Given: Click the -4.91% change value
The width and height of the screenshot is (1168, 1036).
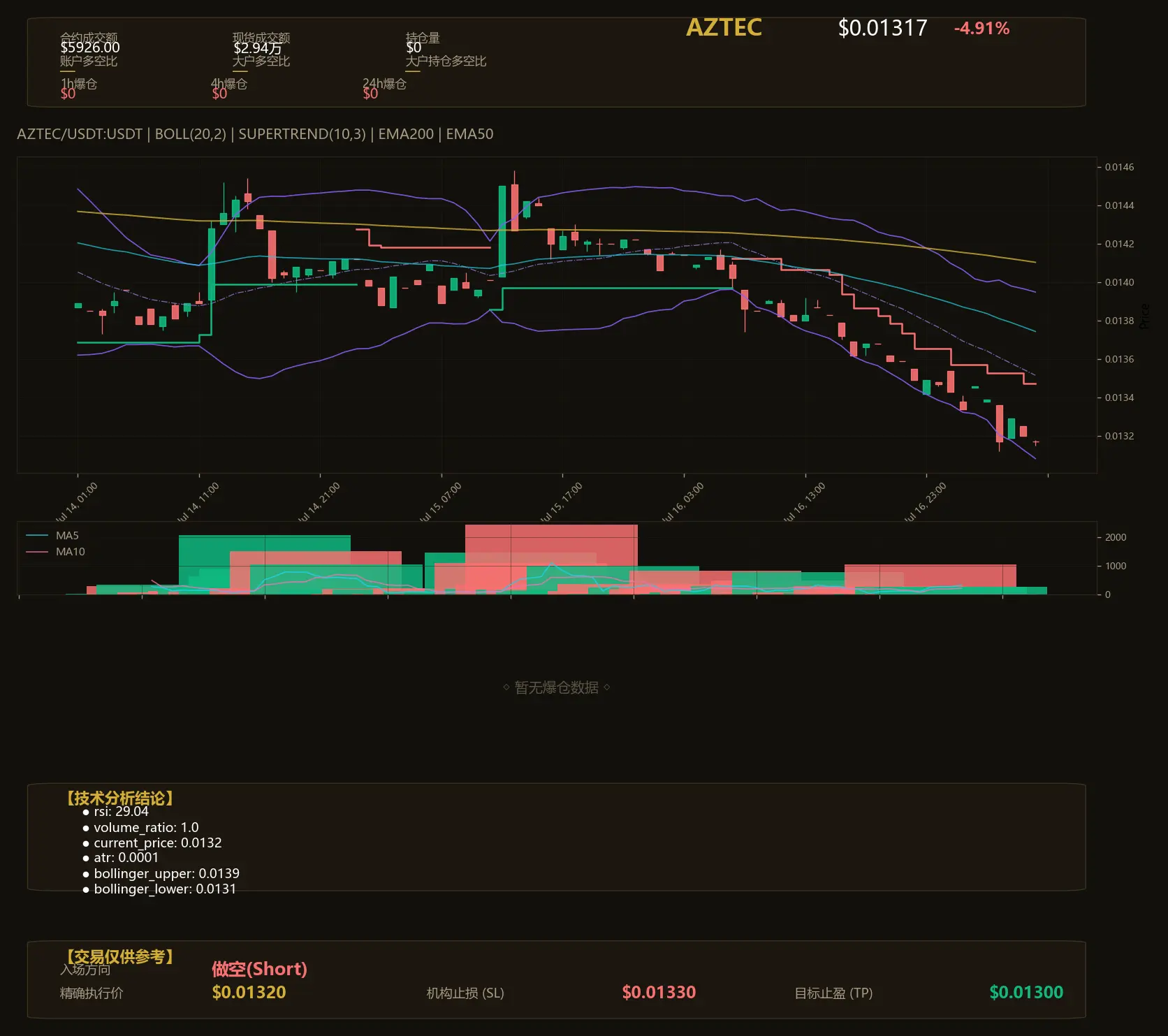Looking at the screenshot, I should click(x=981, y=29).
